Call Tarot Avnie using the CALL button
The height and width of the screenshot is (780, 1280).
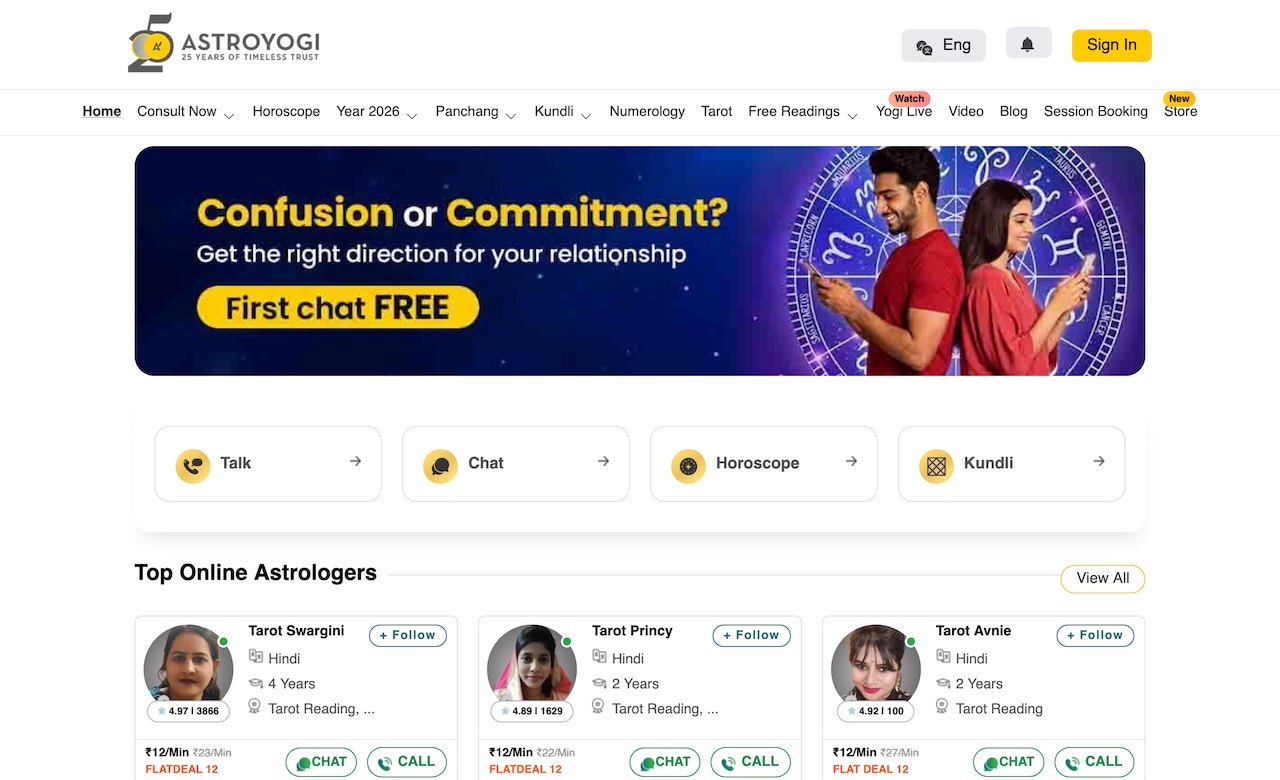(1094, 762)
